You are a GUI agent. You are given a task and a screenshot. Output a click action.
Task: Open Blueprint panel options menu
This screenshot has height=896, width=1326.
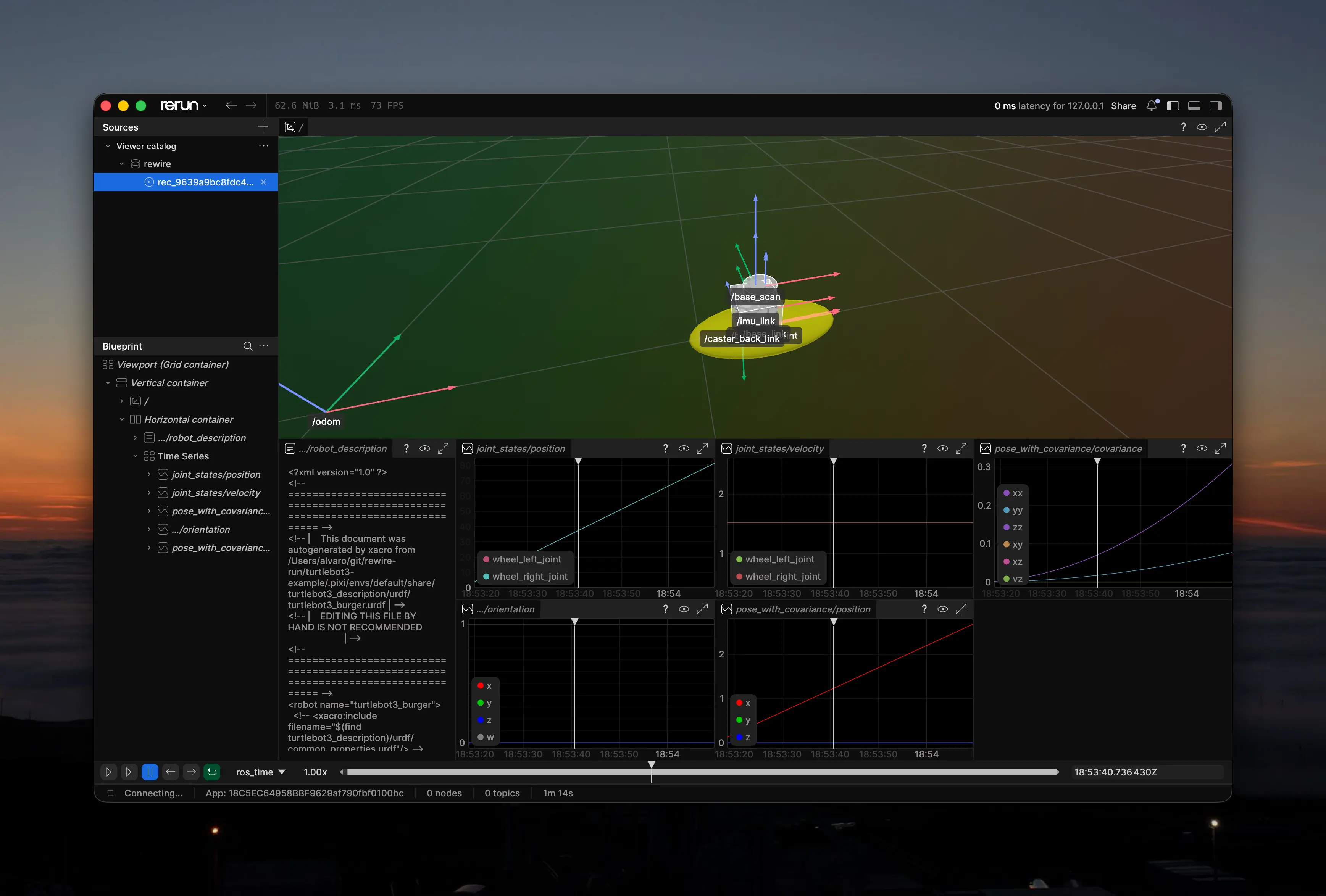(264, 346)
